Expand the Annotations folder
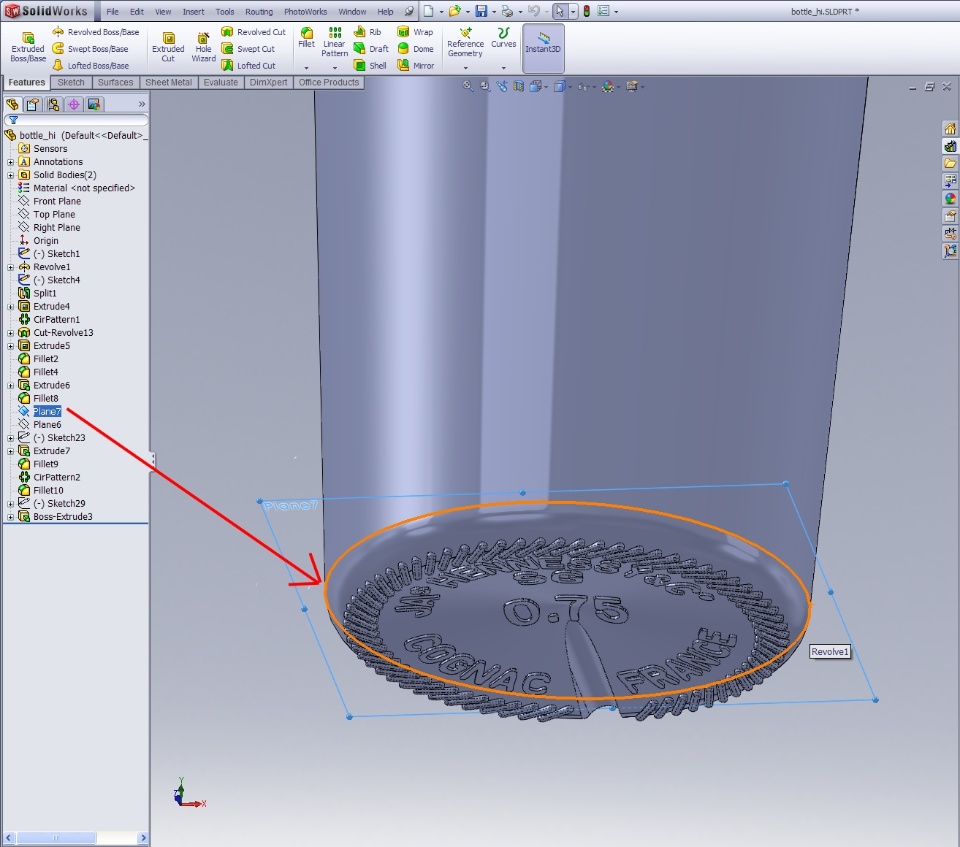The image size is (960, 847). 10,162
